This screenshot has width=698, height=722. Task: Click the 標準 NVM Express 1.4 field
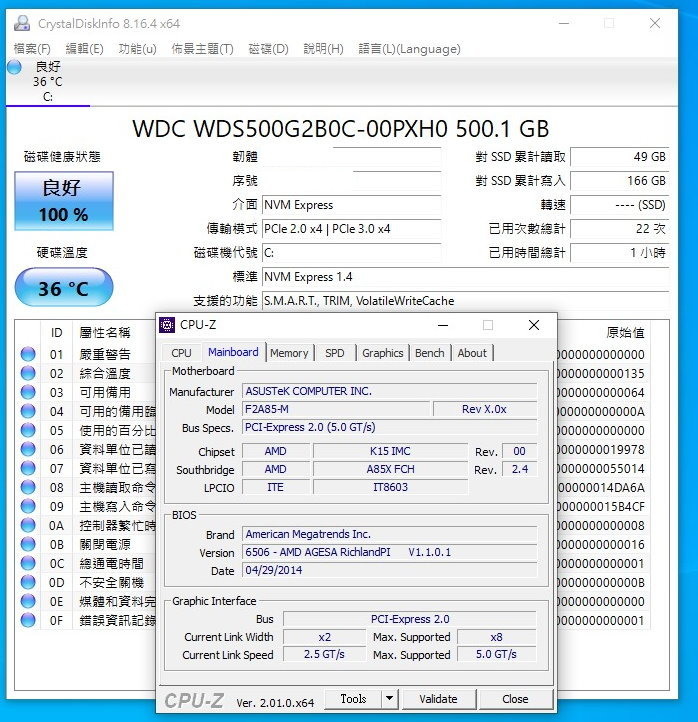pos(465,277)
